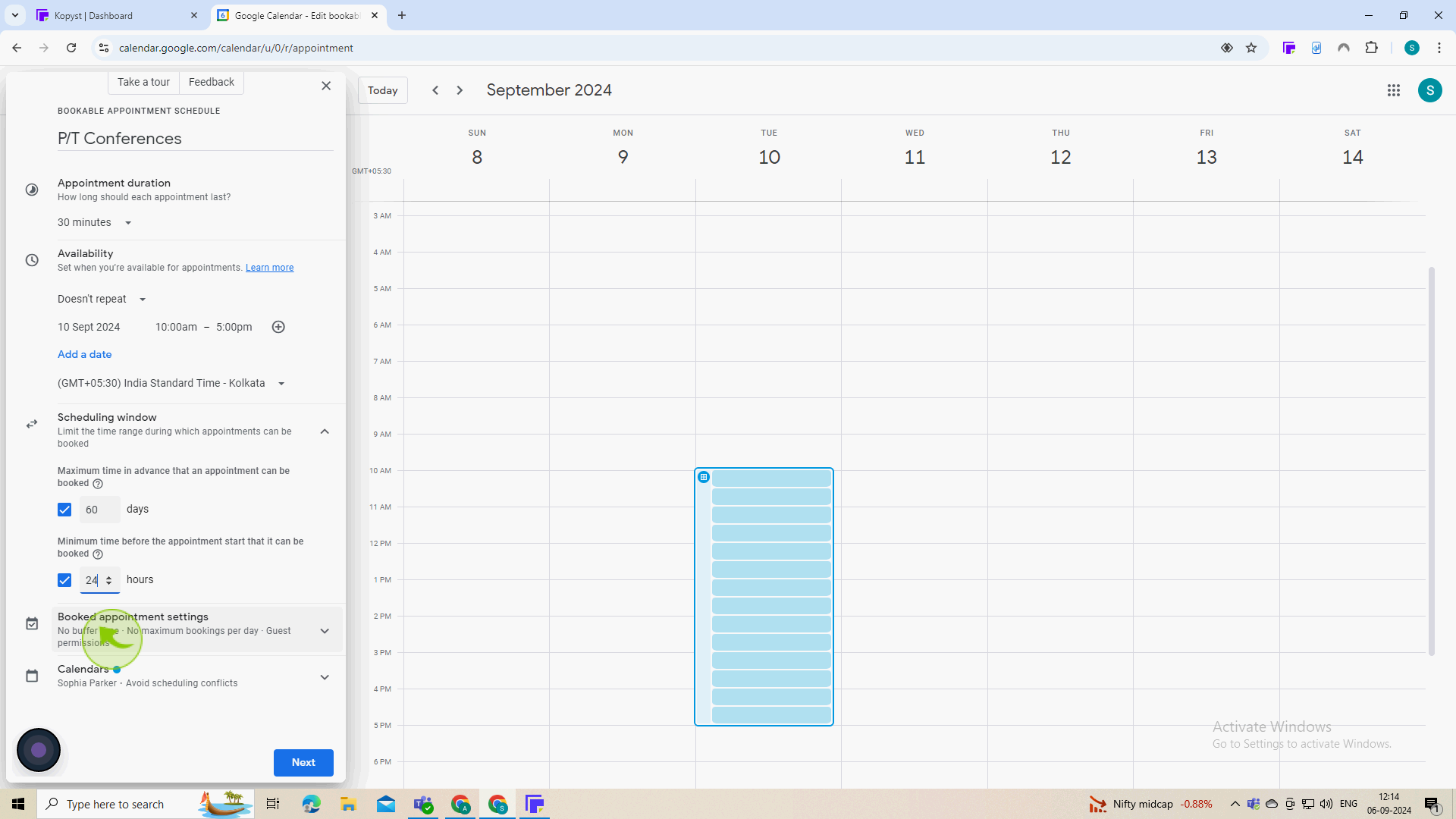
Task: Toggle the 60 days maximum booking checkbox
Action: (64, 509)
